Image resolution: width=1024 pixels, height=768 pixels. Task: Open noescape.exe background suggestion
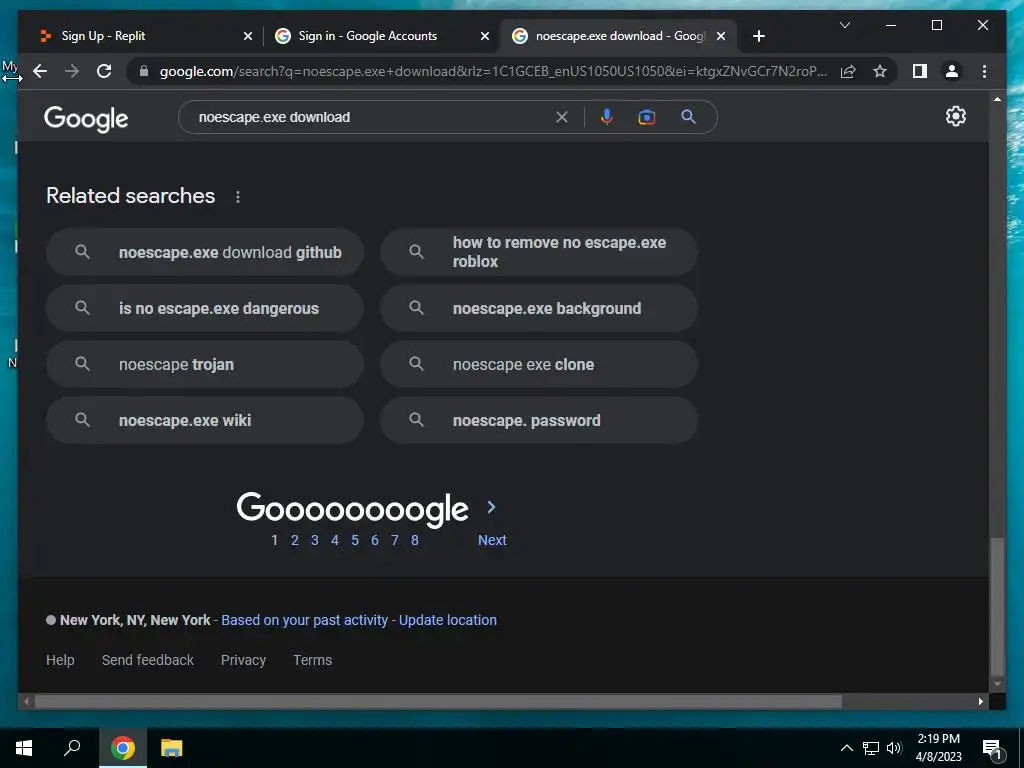click(x=539, y=308)
